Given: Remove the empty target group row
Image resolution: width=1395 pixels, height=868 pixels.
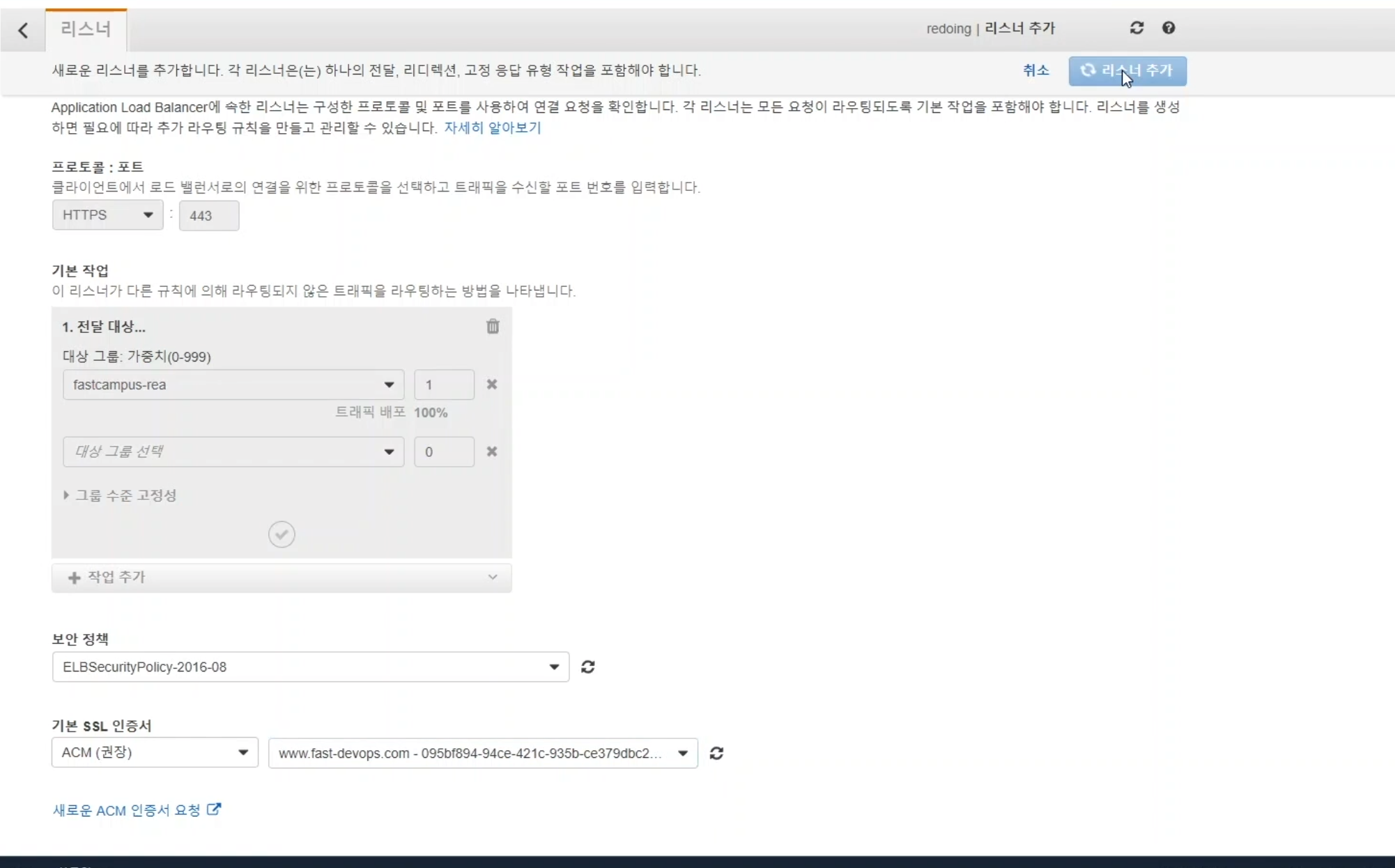Looking at the screenshot, I should (492, 451).
